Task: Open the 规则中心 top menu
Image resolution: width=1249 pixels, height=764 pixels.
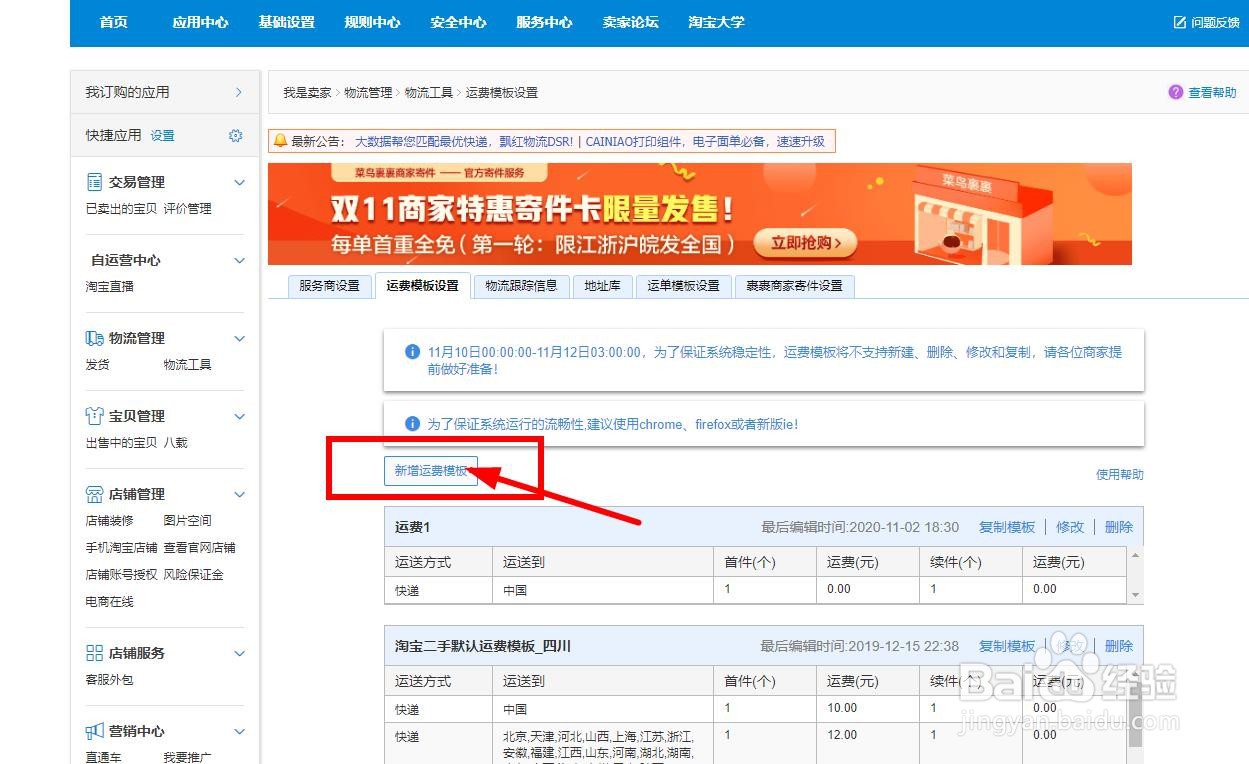Action: pyautogui.click(x=372, y=22)
